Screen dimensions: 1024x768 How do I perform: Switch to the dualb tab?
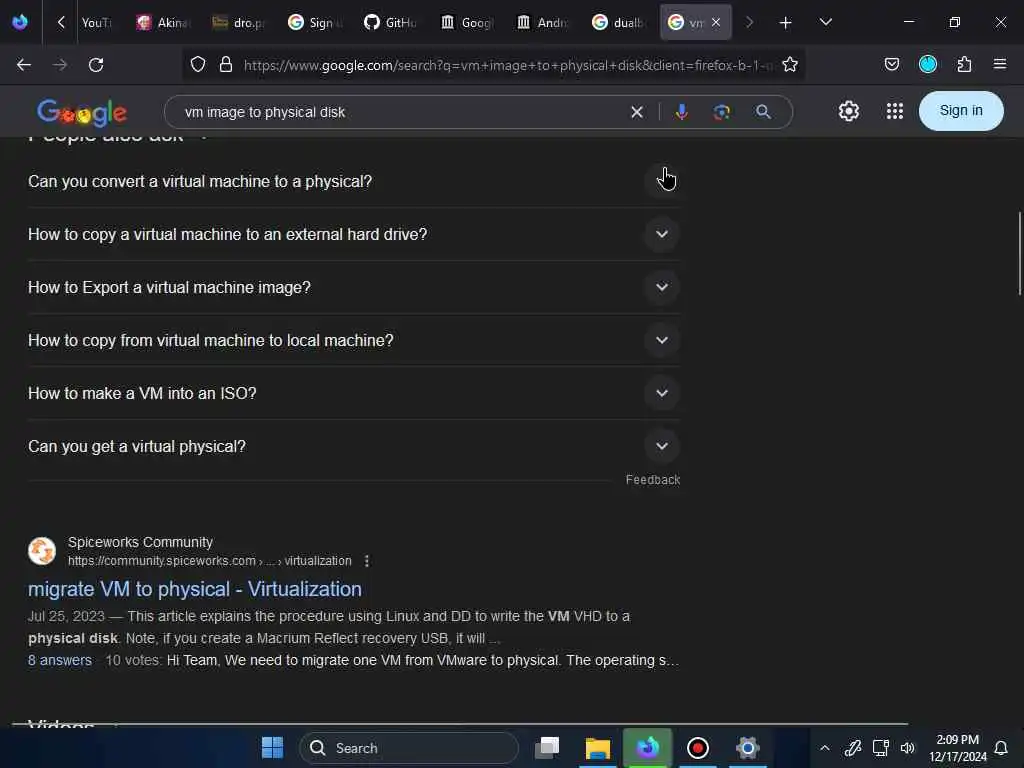pos(617,23)
